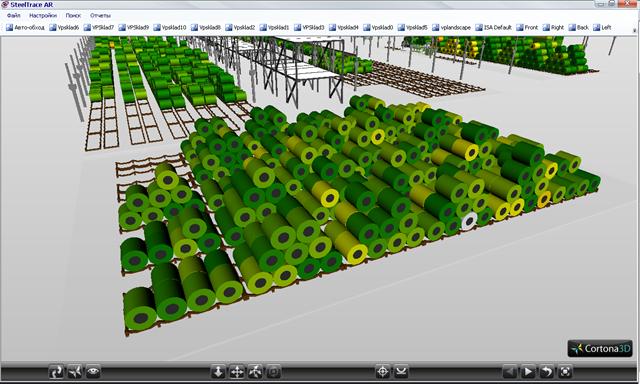Open the Отчеты menu
Image resolution: width=640 pixels, height=384 pixels.
(100, 16)
